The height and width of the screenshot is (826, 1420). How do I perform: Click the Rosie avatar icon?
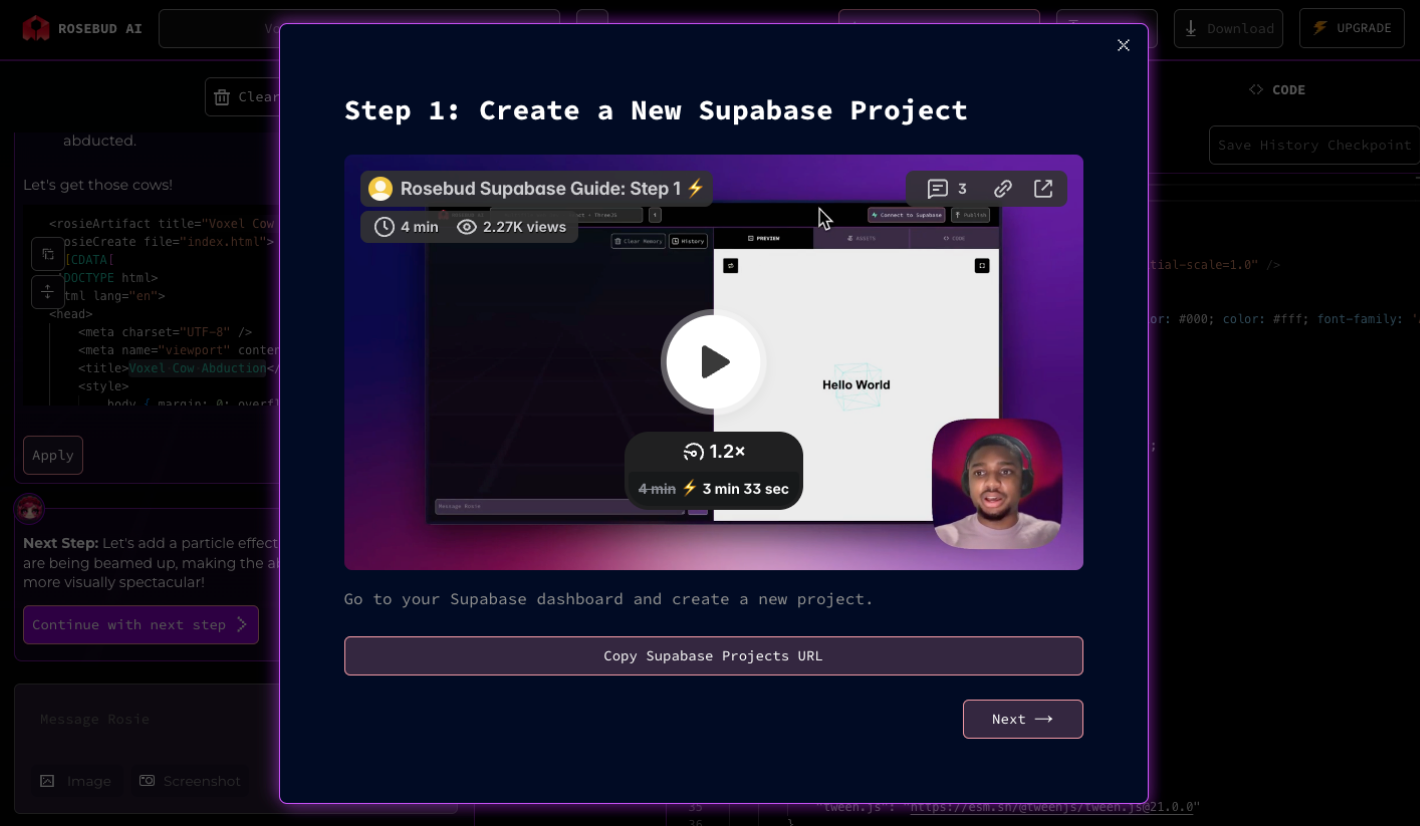click(x=29, y=509)
